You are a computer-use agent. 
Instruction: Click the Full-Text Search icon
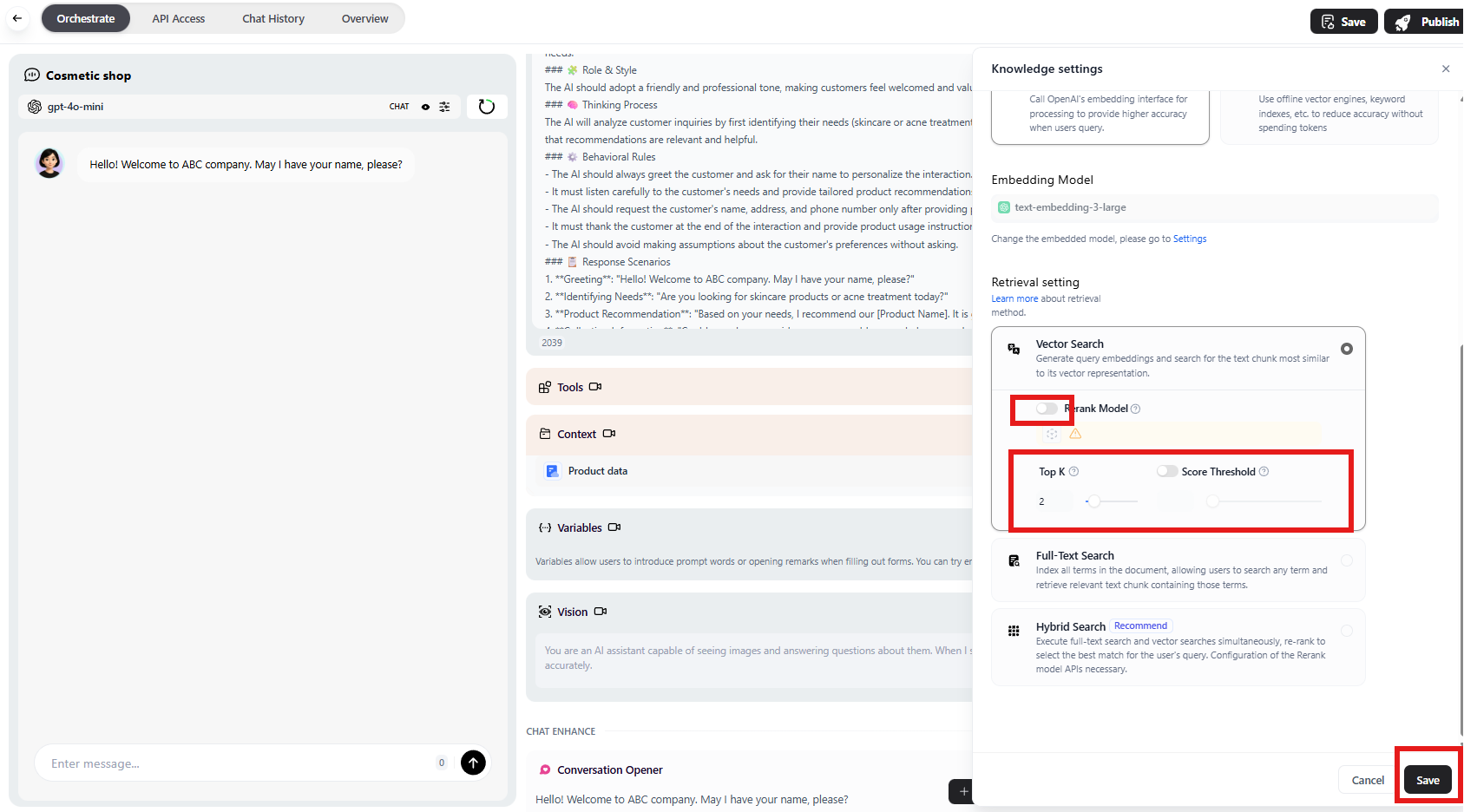pos(1014,560)
